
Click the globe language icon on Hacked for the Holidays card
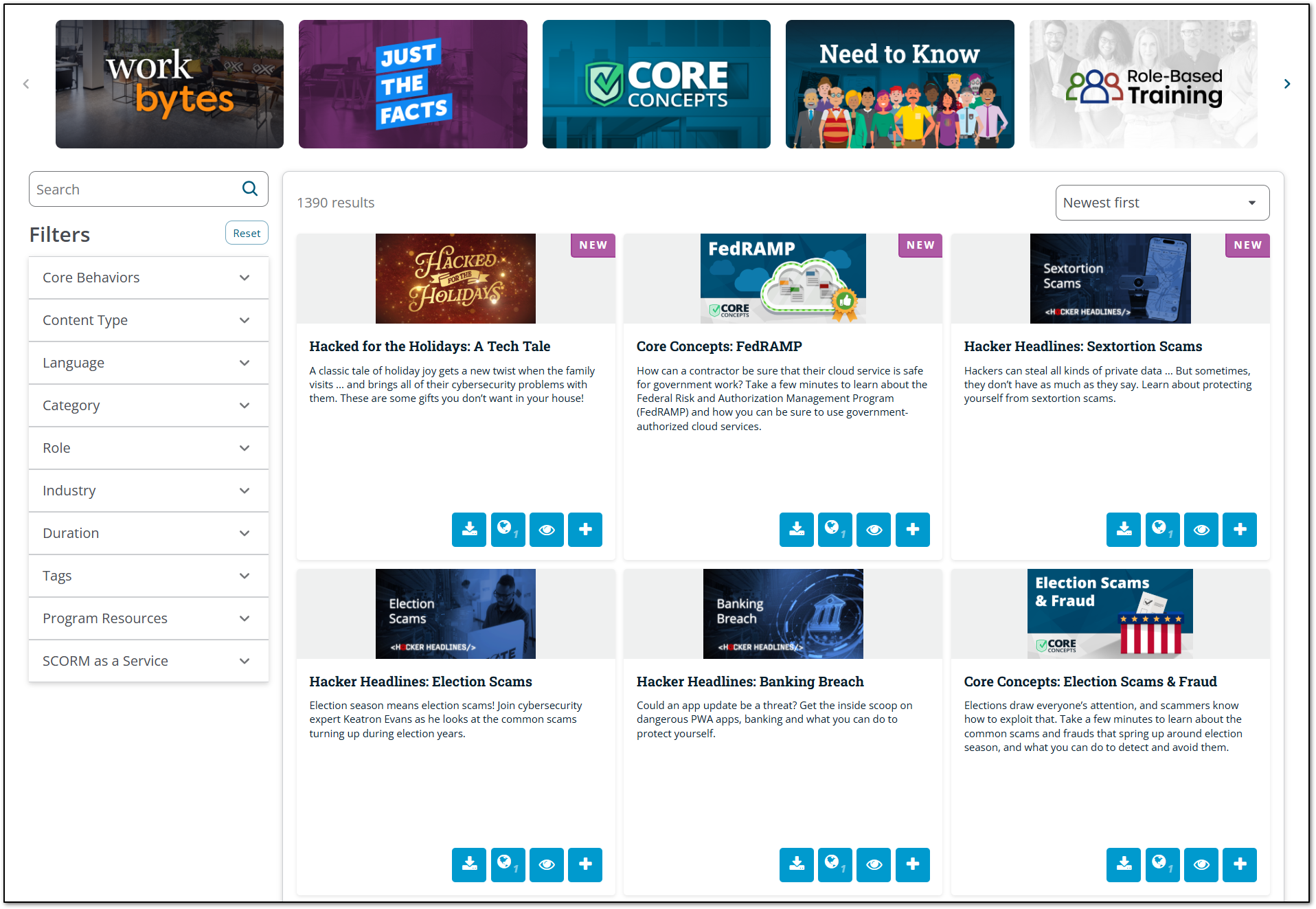pyautogui.click(x=508, y=530)
